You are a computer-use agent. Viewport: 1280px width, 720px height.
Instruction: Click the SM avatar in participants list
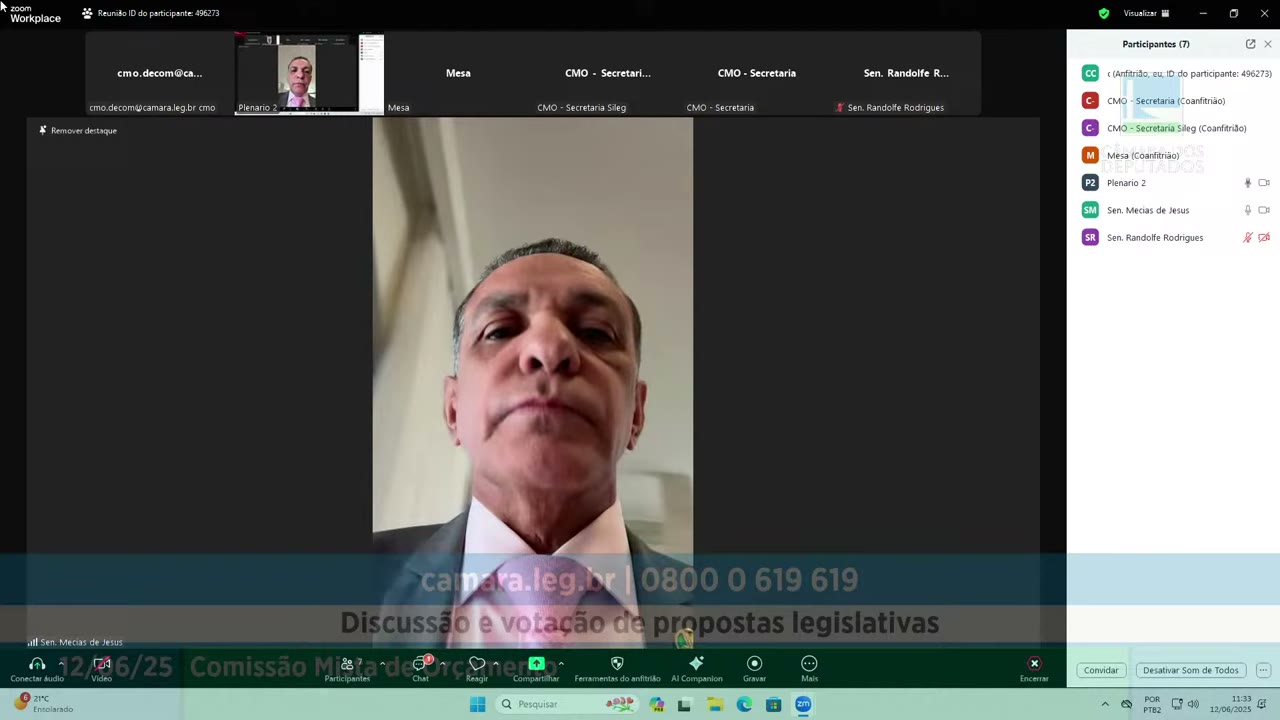pos(1090,210)
